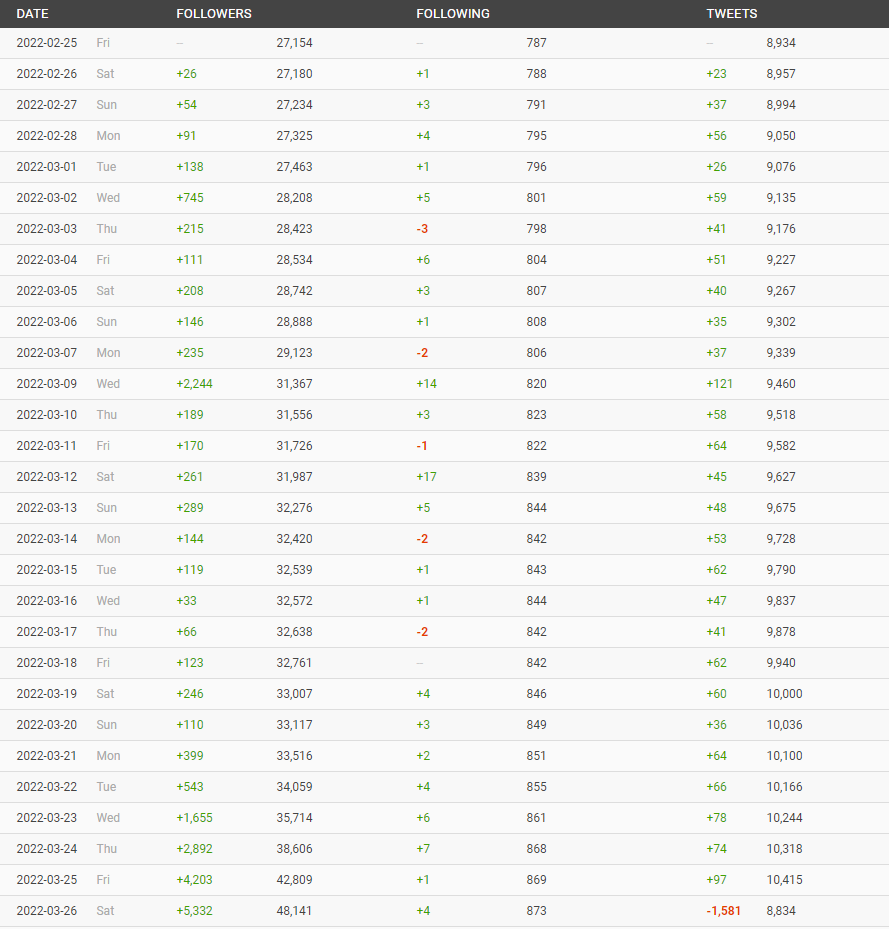This screenshot has height=929, width=889.
Task: Click the -1,581 tweets drop value
Action: 725,911
